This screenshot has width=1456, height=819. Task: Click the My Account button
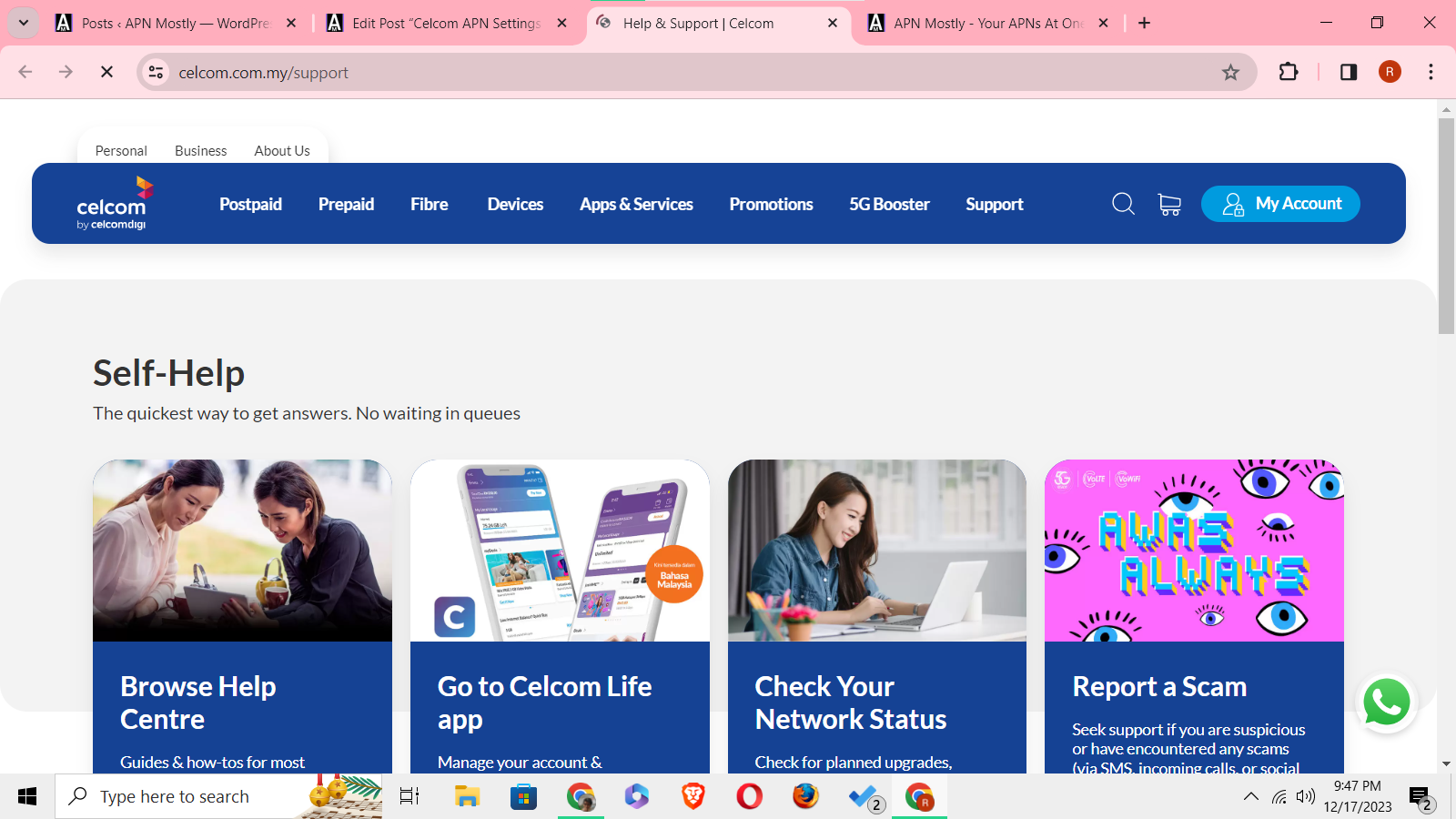[x=1280, y=204]
